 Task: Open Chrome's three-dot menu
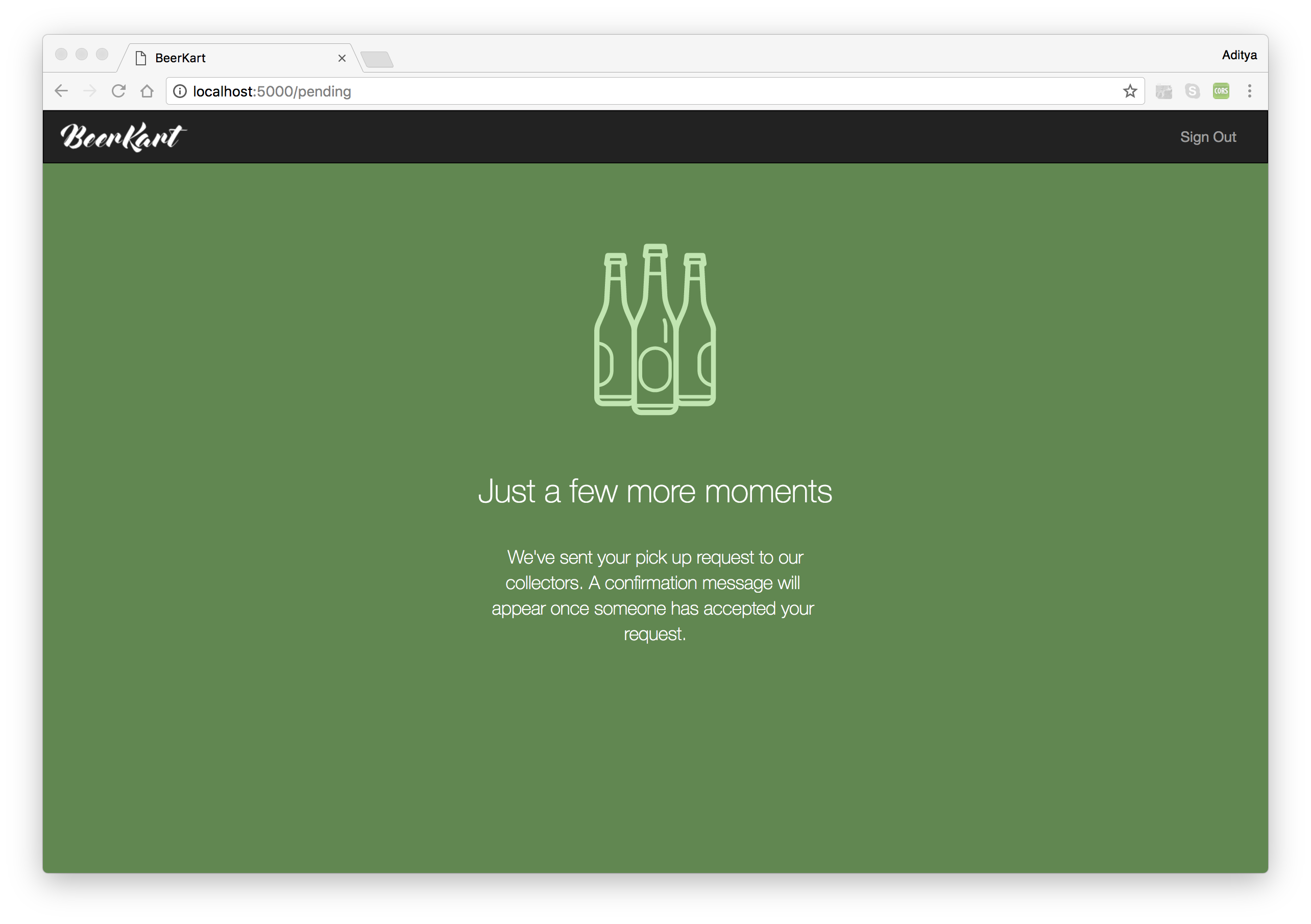tap(1249, 91)
